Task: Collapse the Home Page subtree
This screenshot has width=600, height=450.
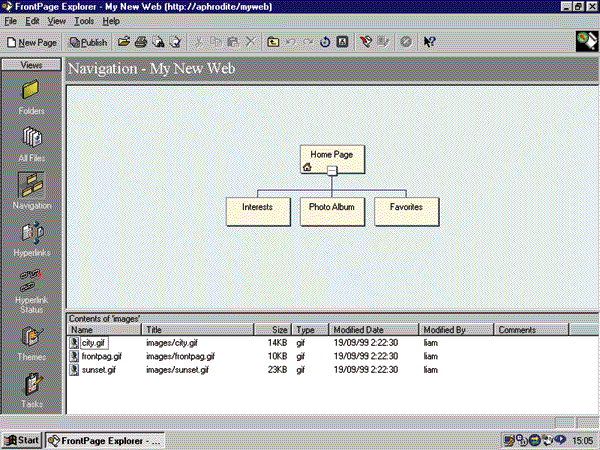Action: tap(331, 170)
